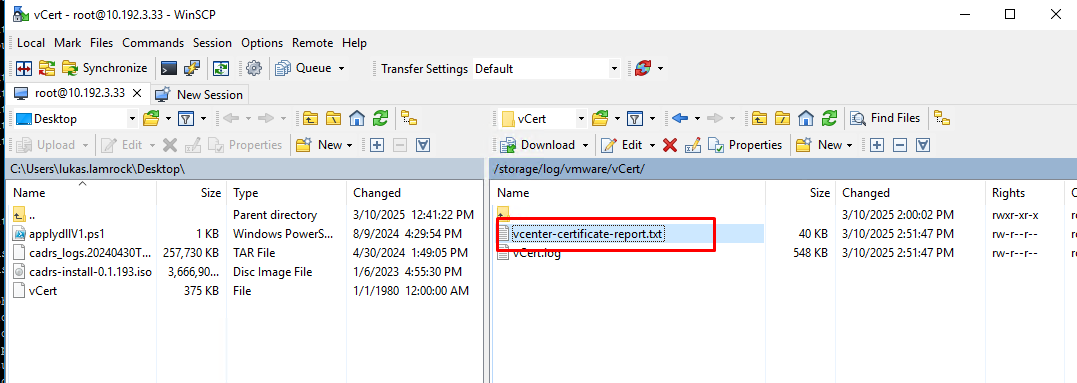Select applydllV1.ps1 in local panel
The image size is (1077, 383).
67,233
